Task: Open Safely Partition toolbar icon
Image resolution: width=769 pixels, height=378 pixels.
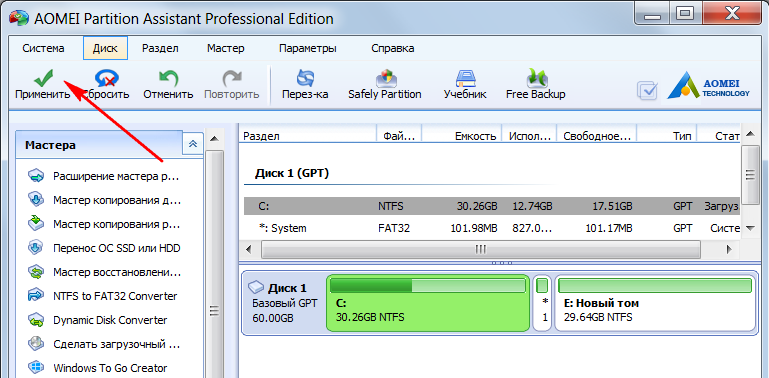Action: [385, 78]
